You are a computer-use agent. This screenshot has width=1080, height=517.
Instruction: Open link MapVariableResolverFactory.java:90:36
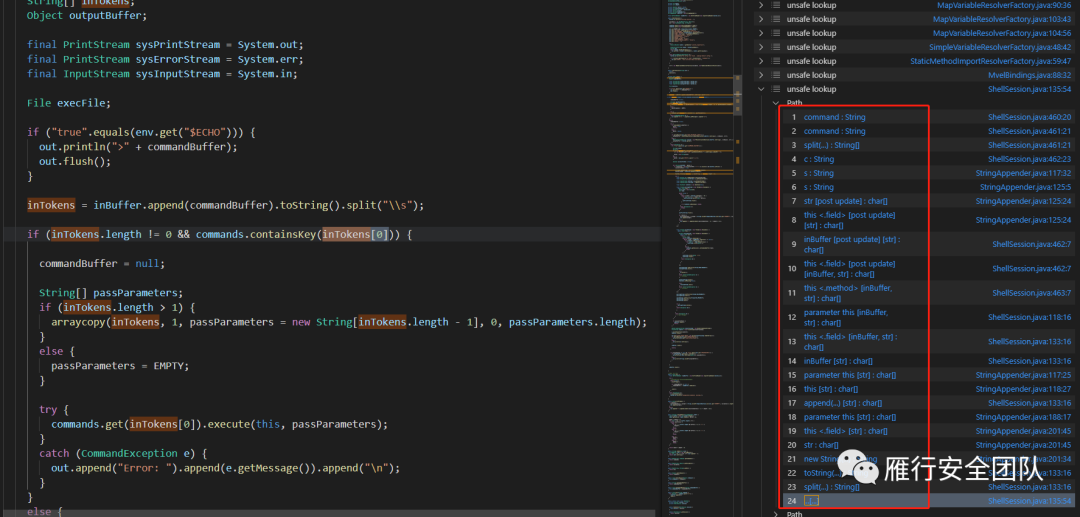coord(1004,5)
